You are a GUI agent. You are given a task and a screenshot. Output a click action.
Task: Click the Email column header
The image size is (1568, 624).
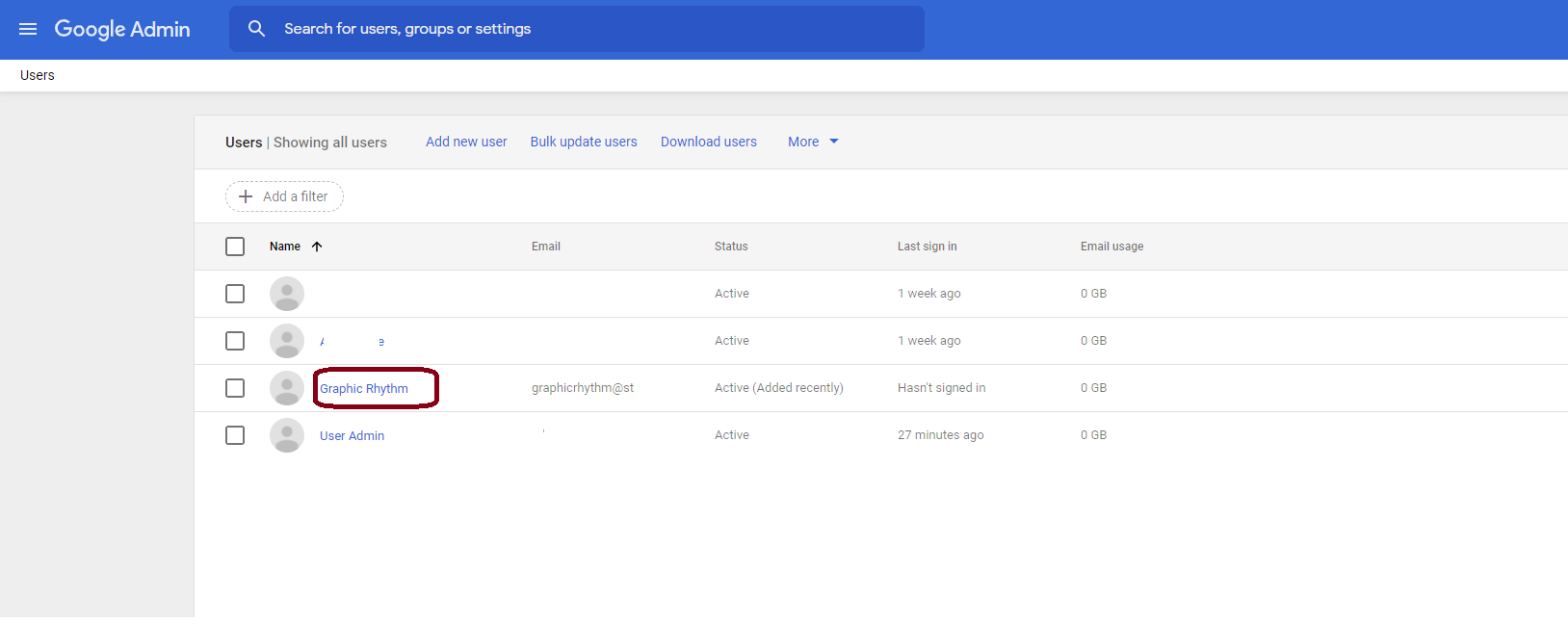tap(546, 247)
